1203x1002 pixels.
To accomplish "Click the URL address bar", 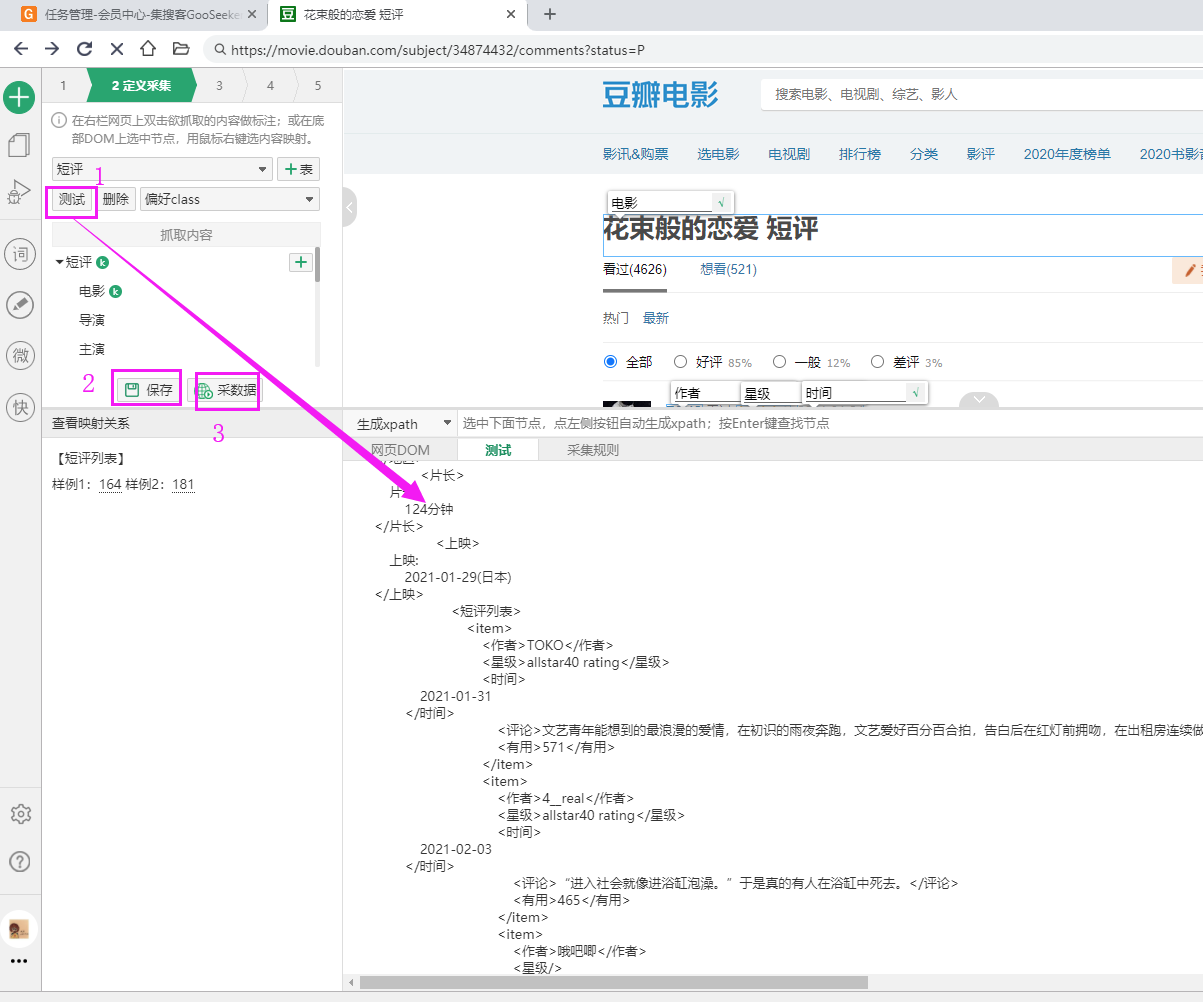I will [703, 49].
